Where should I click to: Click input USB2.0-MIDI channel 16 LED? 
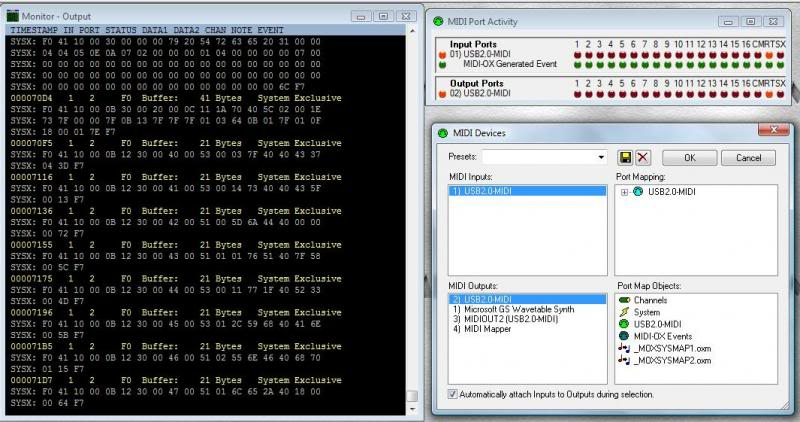746,55
